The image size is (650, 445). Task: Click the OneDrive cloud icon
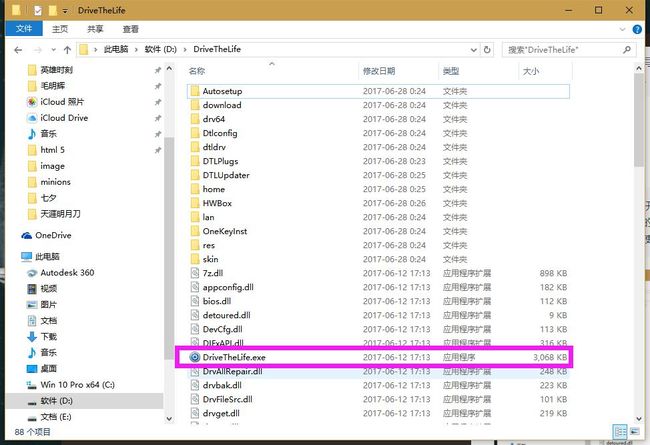[x=27, y=236]
